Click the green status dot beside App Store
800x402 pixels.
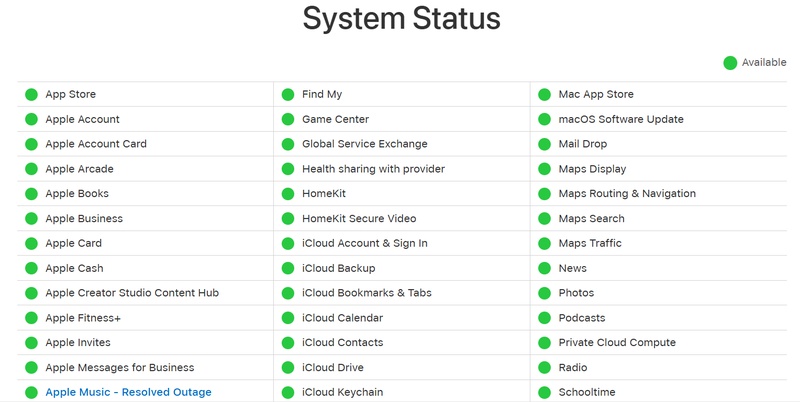pyautogui.click(x=32, y=94)
